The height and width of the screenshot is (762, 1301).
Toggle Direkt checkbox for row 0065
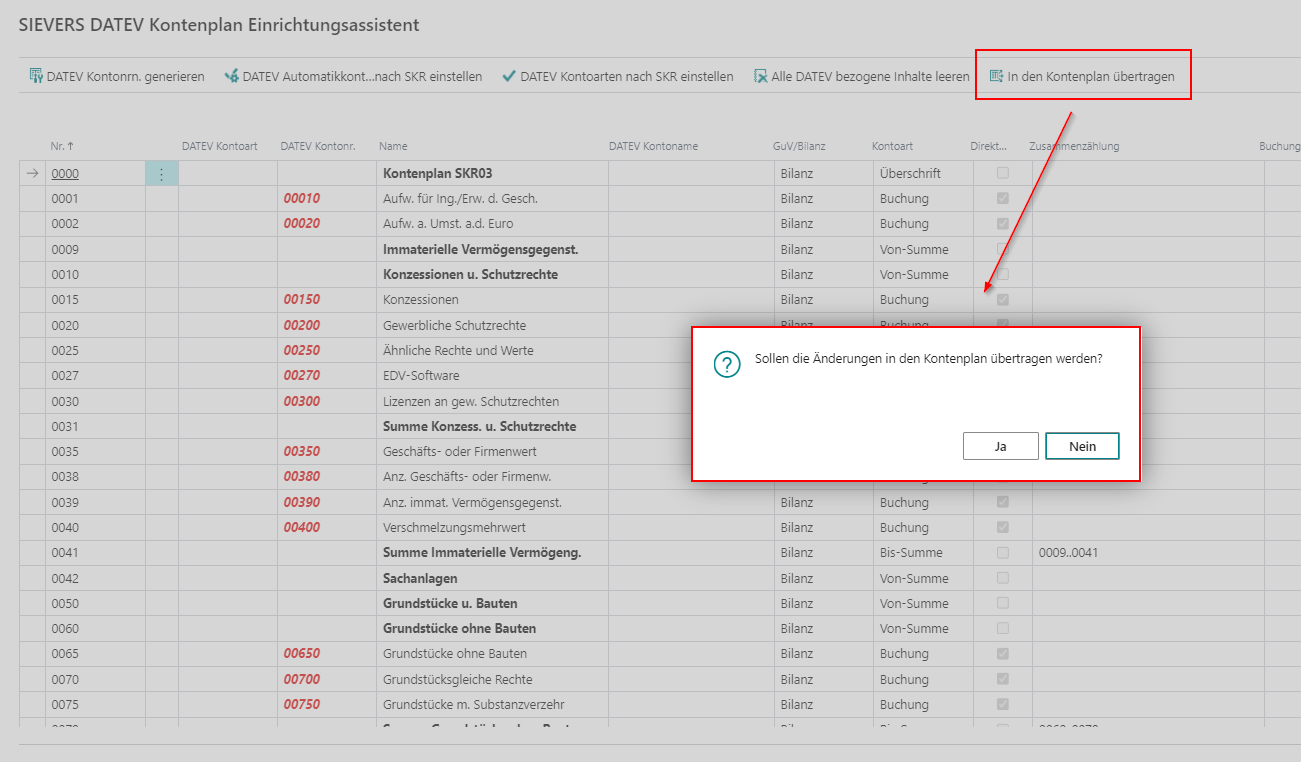coord(1003,654)
